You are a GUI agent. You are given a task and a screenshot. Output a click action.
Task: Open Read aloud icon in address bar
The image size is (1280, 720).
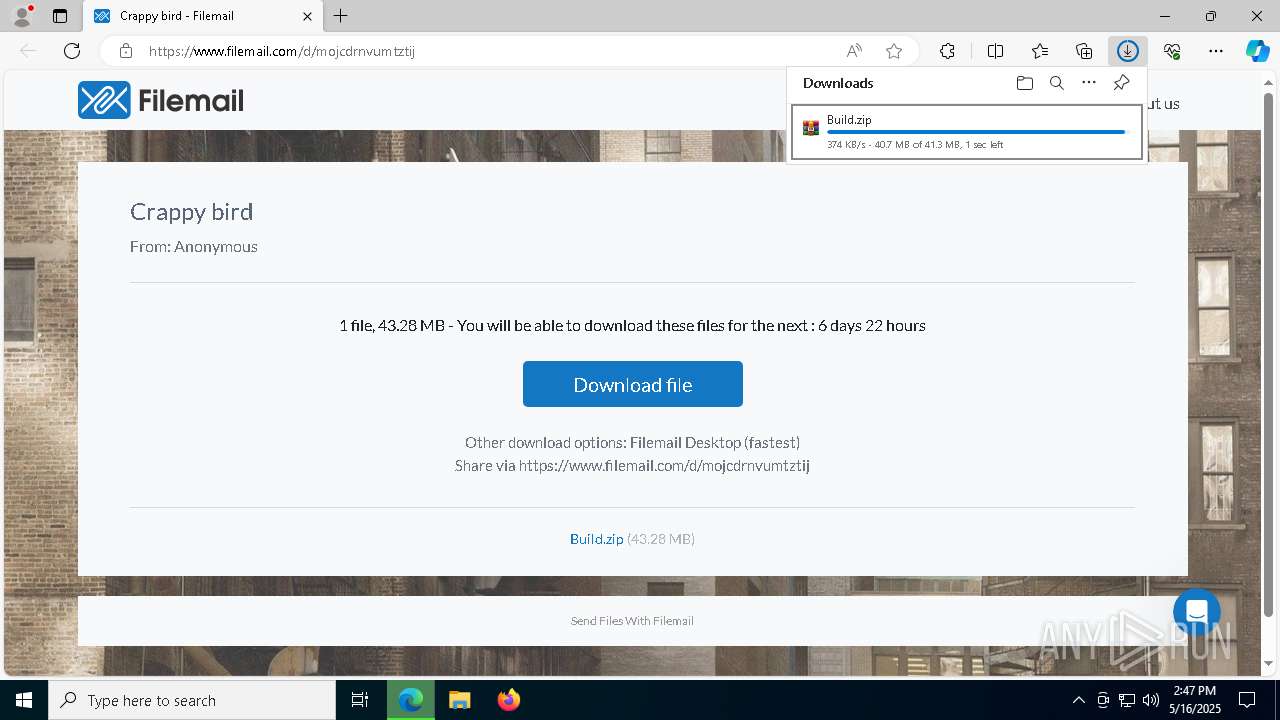pos(854,51)
